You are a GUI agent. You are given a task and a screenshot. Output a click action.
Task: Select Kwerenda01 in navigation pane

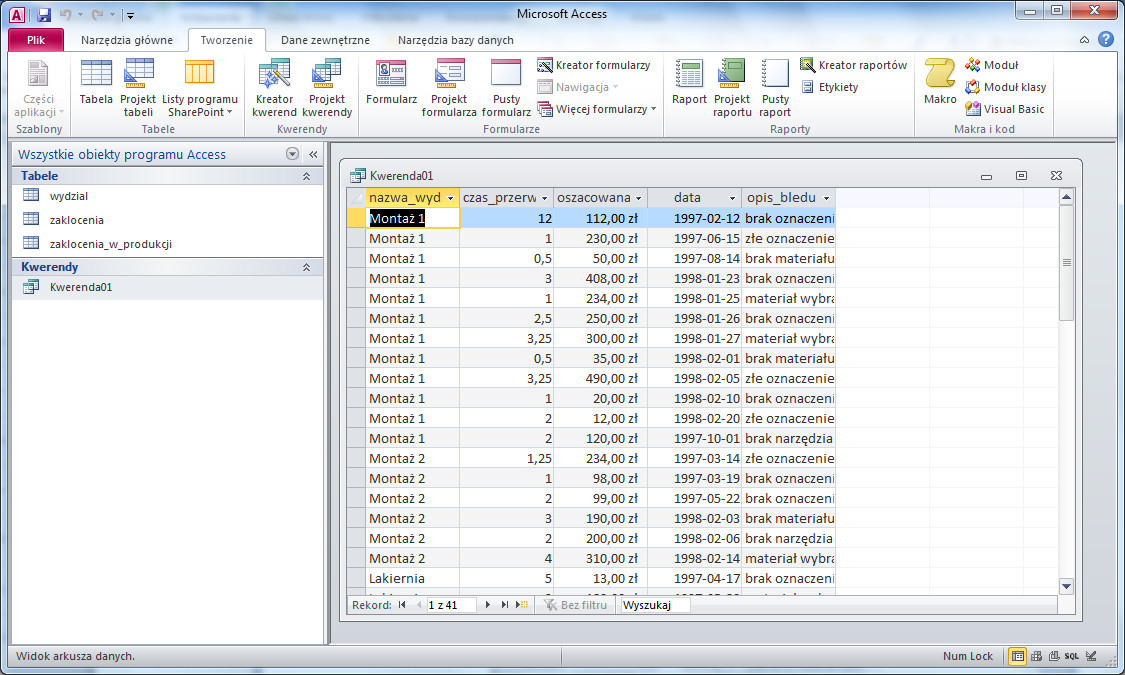167,287
